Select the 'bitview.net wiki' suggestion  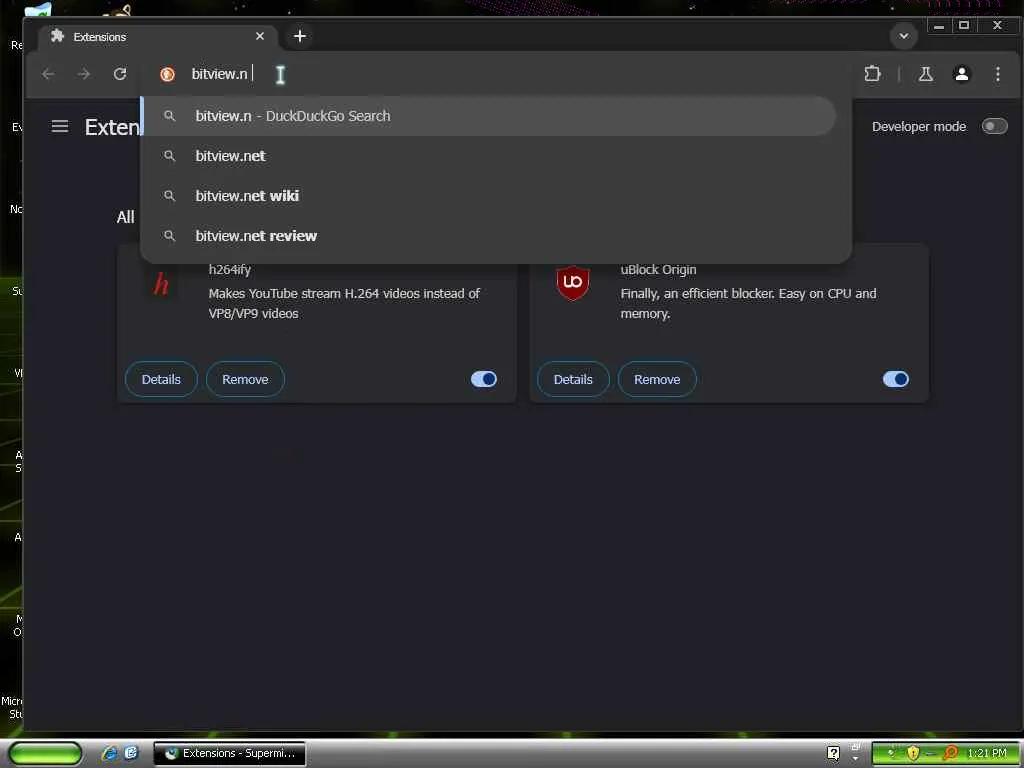[x=488, y=196]
